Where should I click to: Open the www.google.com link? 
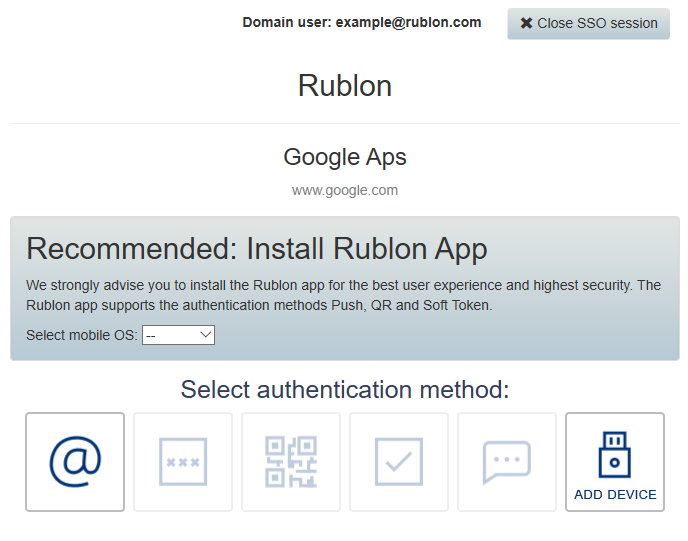pos(344,190)
